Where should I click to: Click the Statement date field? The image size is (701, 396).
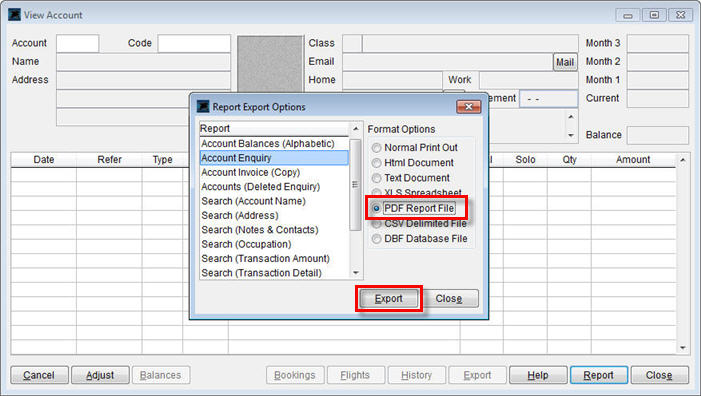549,99
